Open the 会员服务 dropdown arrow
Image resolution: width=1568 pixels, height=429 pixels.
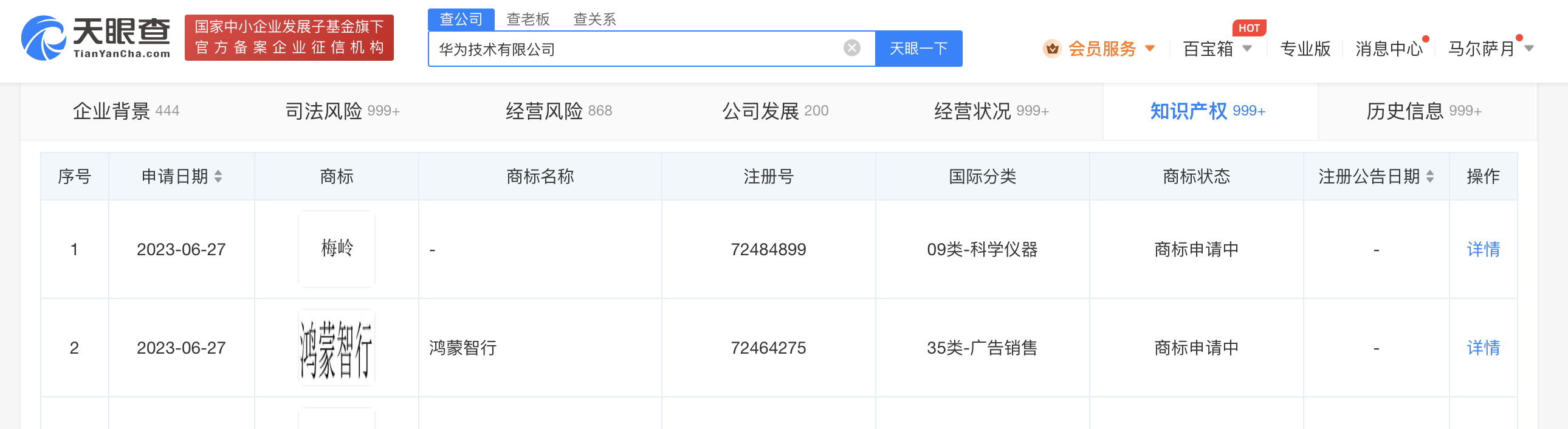pyautogui.click(x=1150, y=48)
